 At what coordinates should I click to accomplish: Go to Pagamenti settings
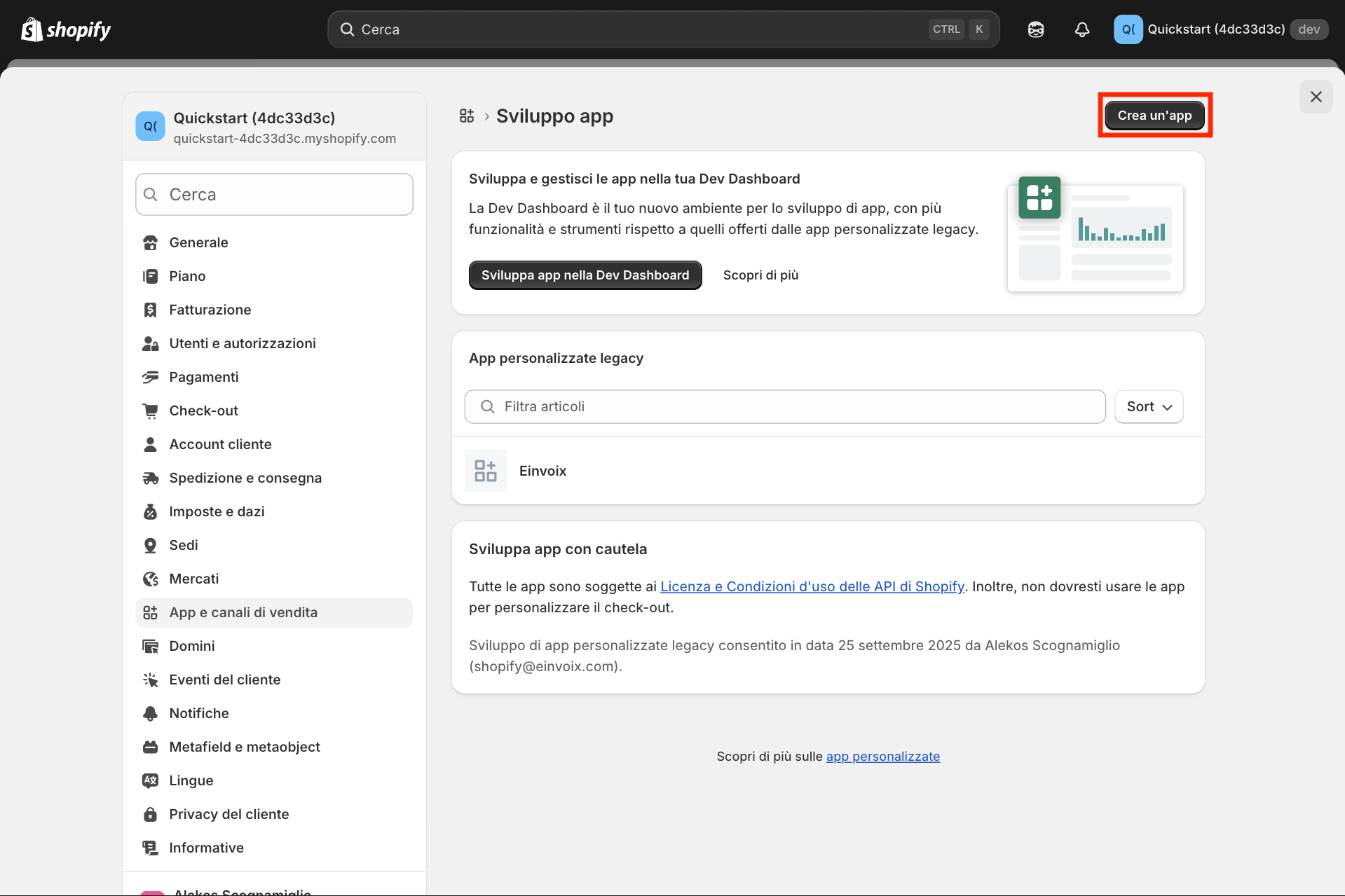click(203, 377)
